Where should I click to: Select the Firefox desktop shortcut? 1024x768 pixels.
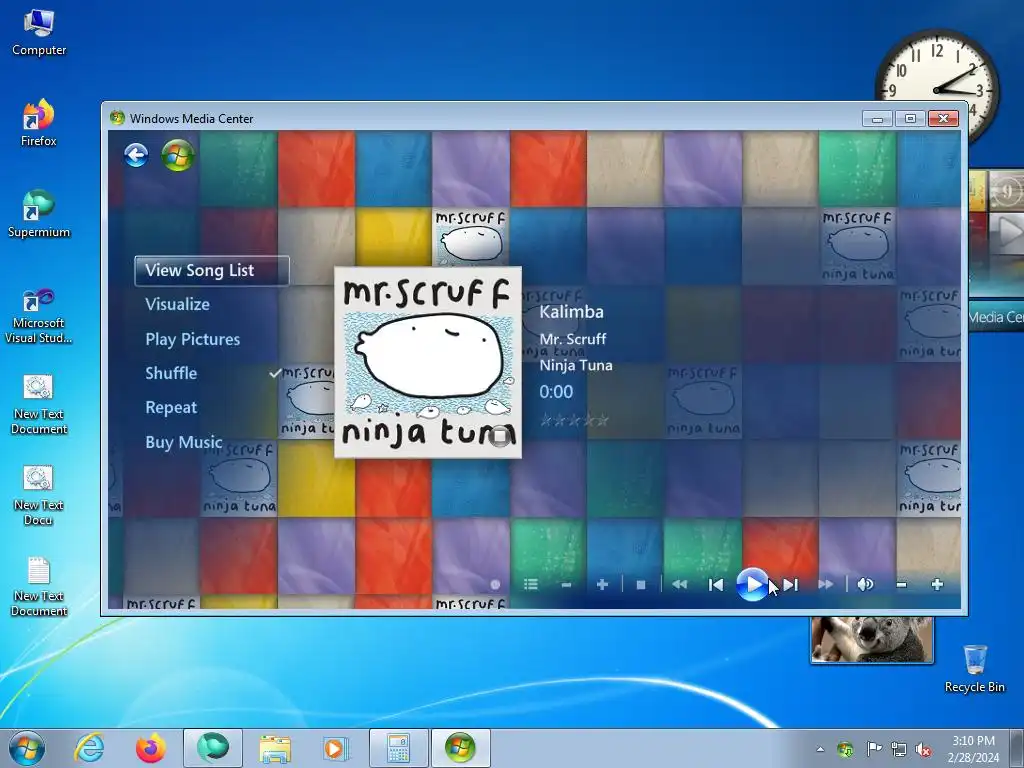click(x=39, y=123)
